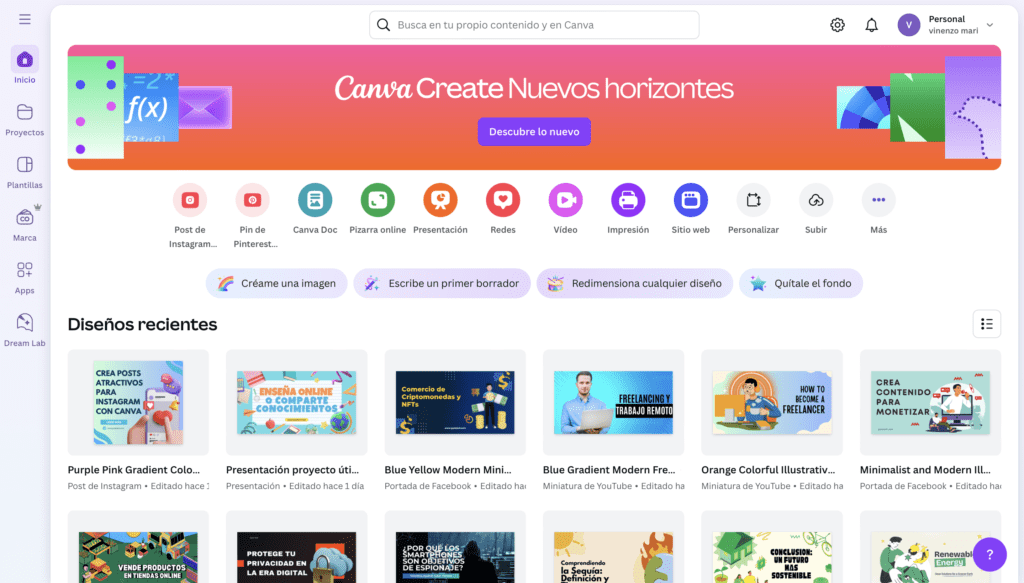Select the Presentación design icon
Image resolution: width=1024 pixels, height=583 pixels.
[440, 200]
